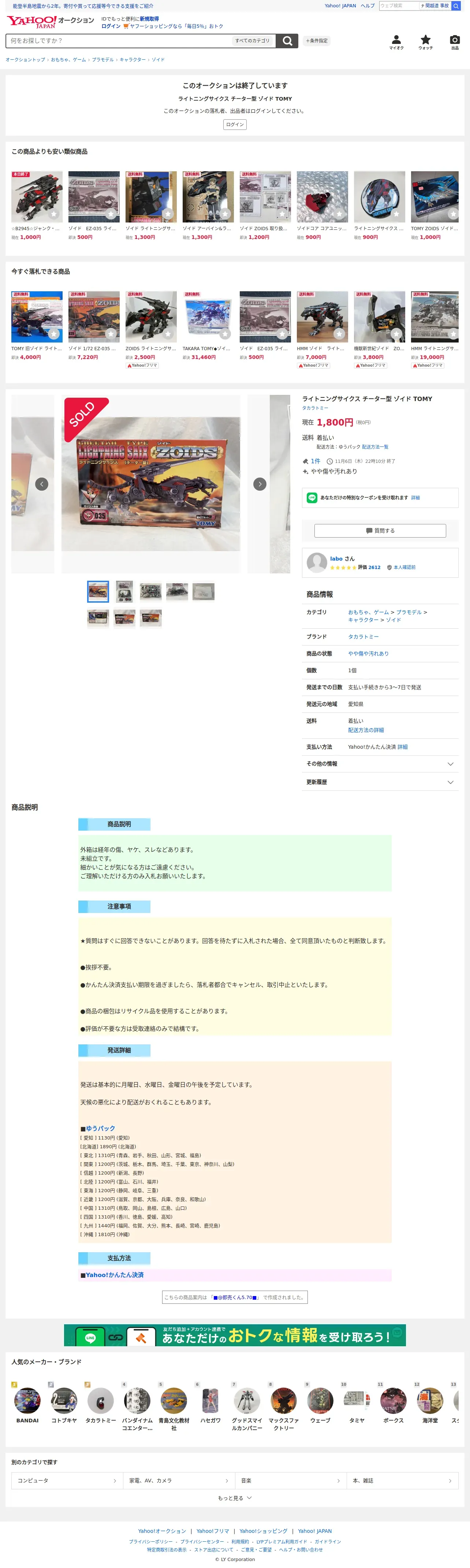Click the 本人確認済 verified badge icon
The width and height of the screenshot is (470, 1568).
pos(389,567)
